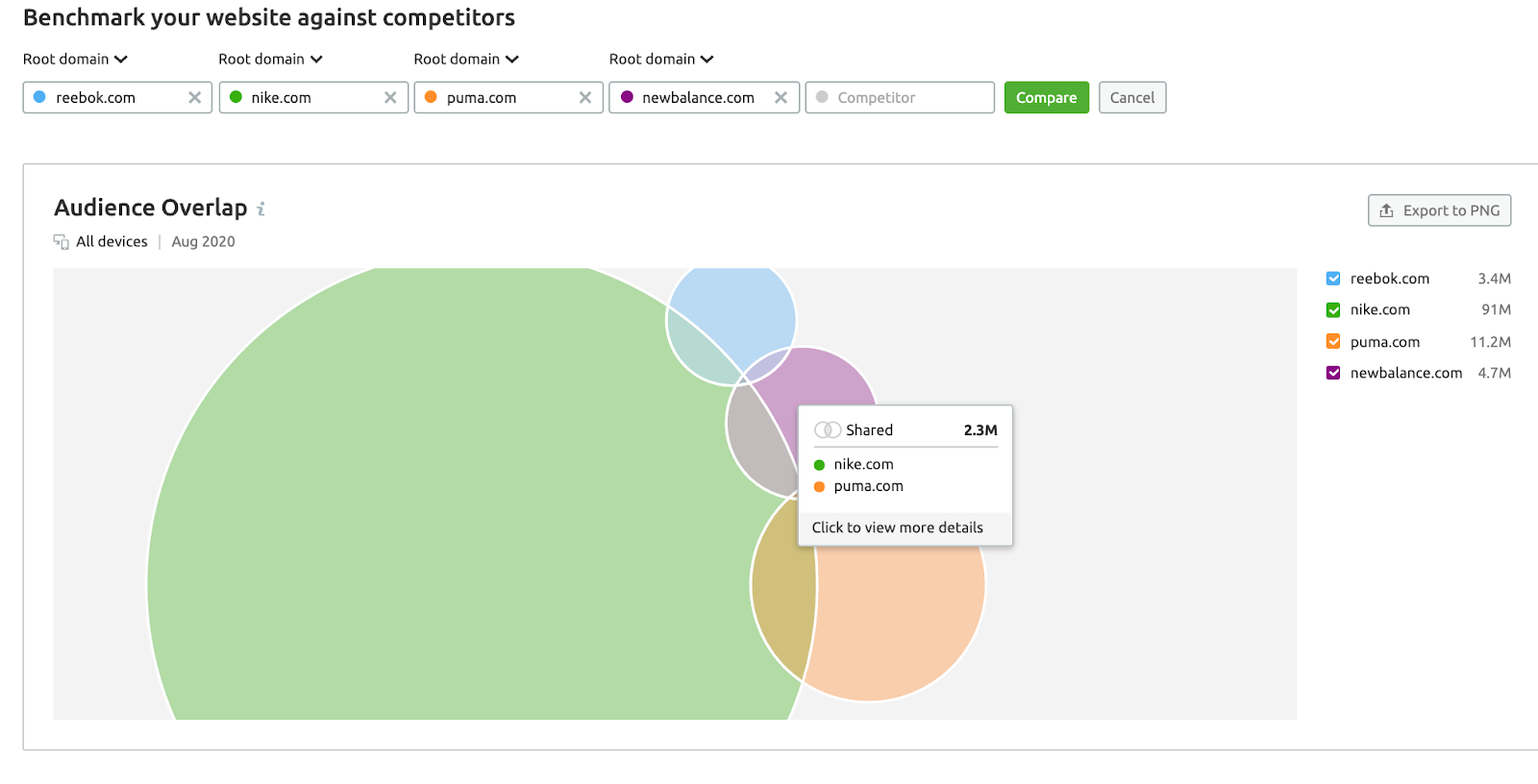Click the nike-puma overlap region
The image size is (1538, 784).
[x=783, y=586]
